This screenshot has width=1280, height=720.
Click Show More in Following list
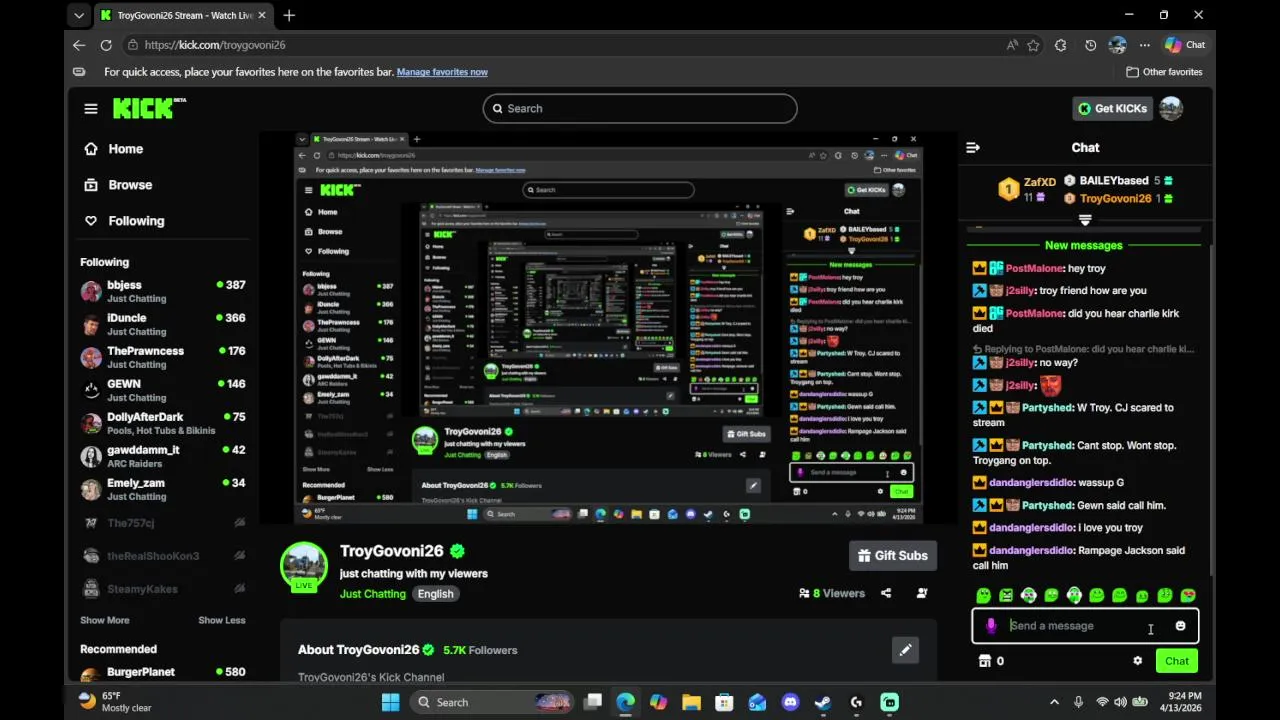(105, 620)
